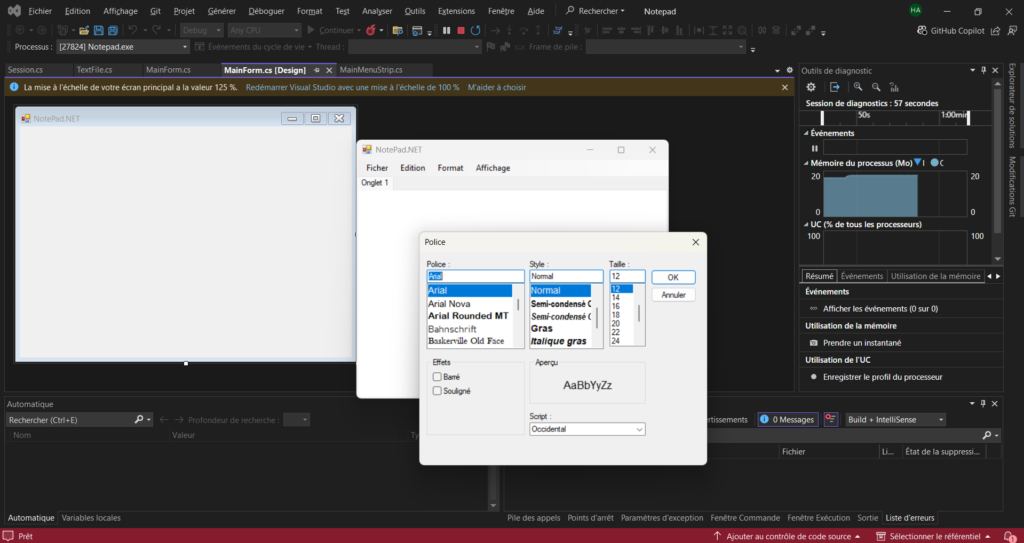Open Diagnostic Tools settings gear icon
The image size is (1024, 543).
coord(811,88)
